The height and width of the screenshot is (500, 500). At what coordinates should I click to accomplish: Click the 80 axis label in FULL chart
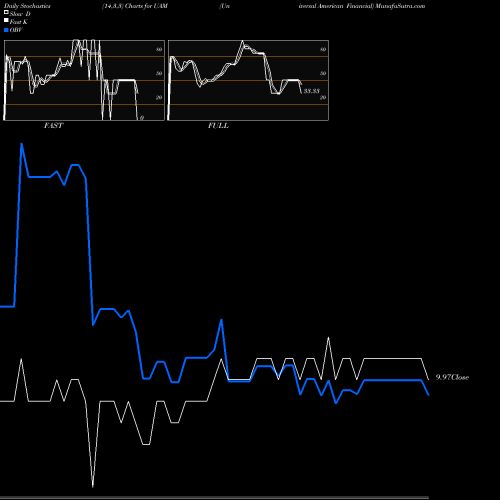coord(323,50)
